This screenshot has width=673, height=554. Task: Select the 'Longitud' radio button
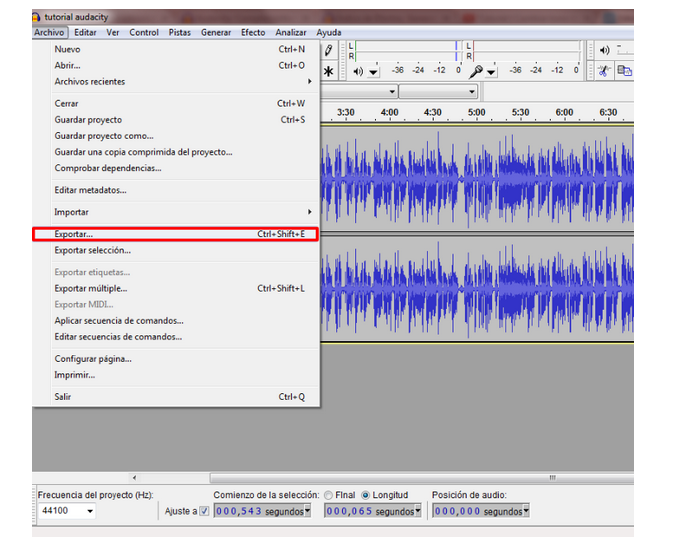pos(365,495)
